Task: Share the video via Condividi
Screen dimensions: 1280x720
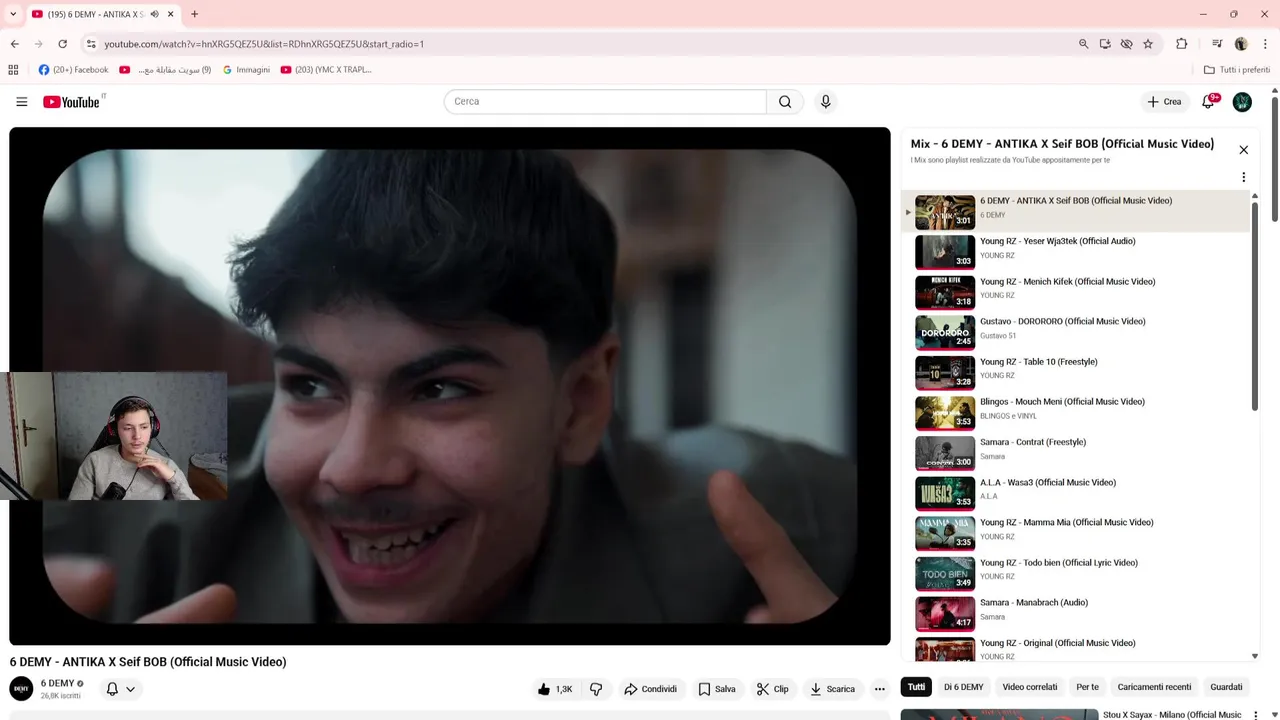Action: (x=651, y=689)
